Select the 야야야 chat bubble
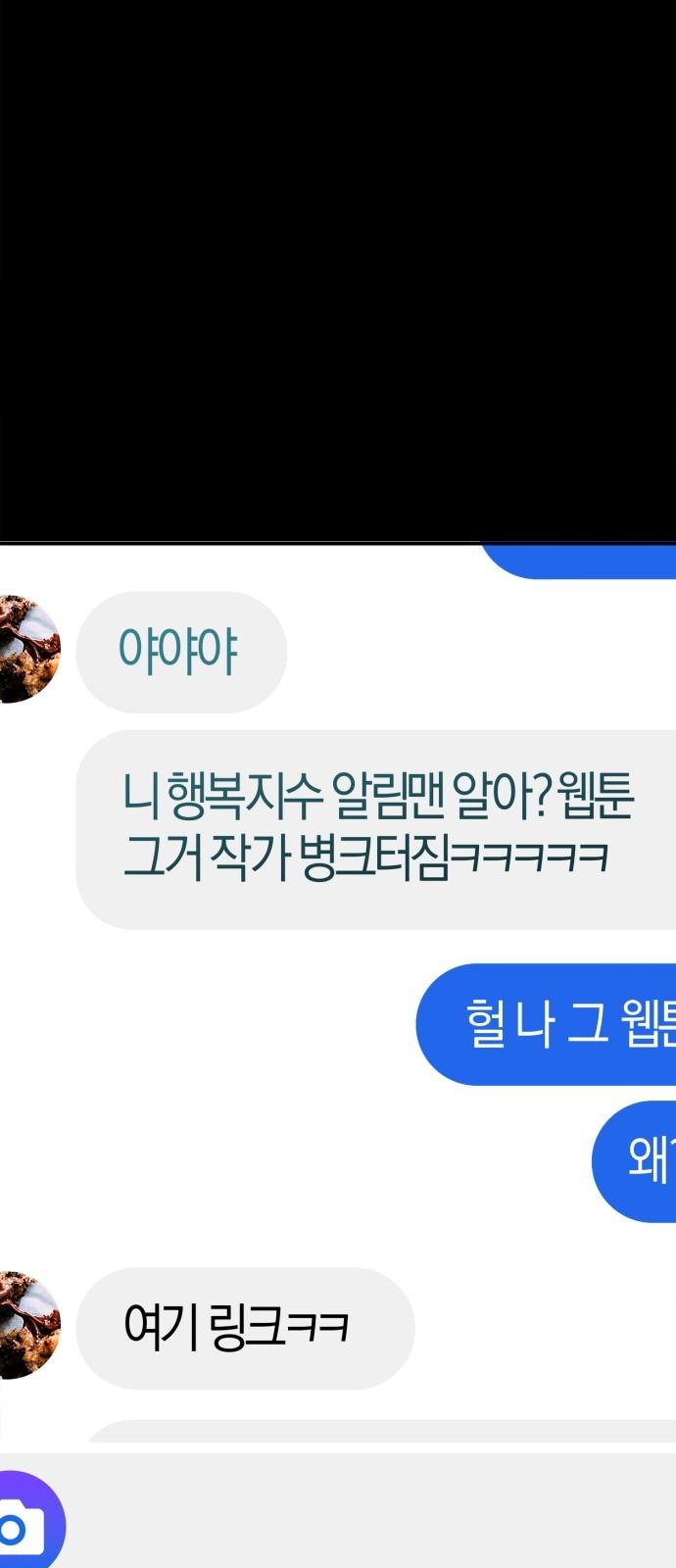 [181, 652]
